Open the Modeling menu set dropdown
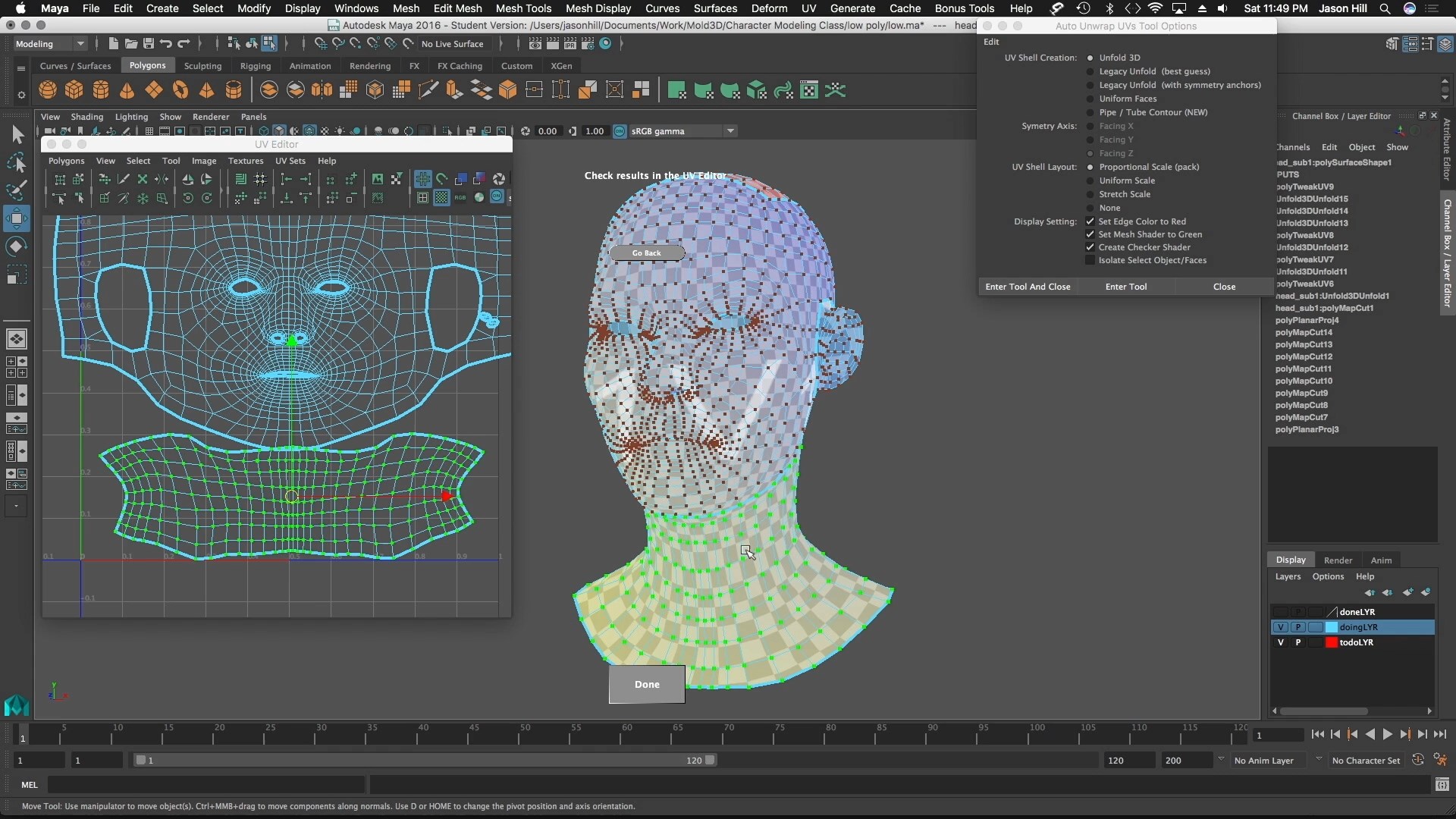The height and width of the screenshot is (819, 1456). click(x=49, y=43)
